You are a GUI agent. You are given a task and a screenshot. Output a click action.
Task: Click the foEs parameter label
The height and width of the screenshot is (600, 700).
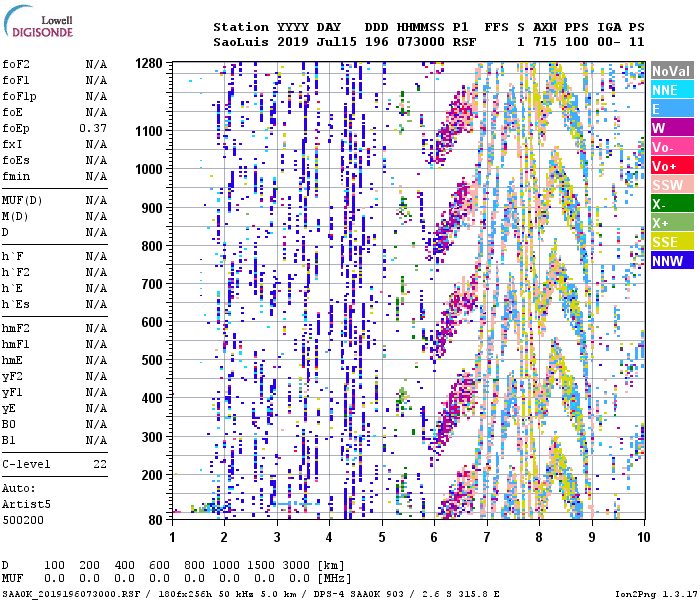point(16,160)
